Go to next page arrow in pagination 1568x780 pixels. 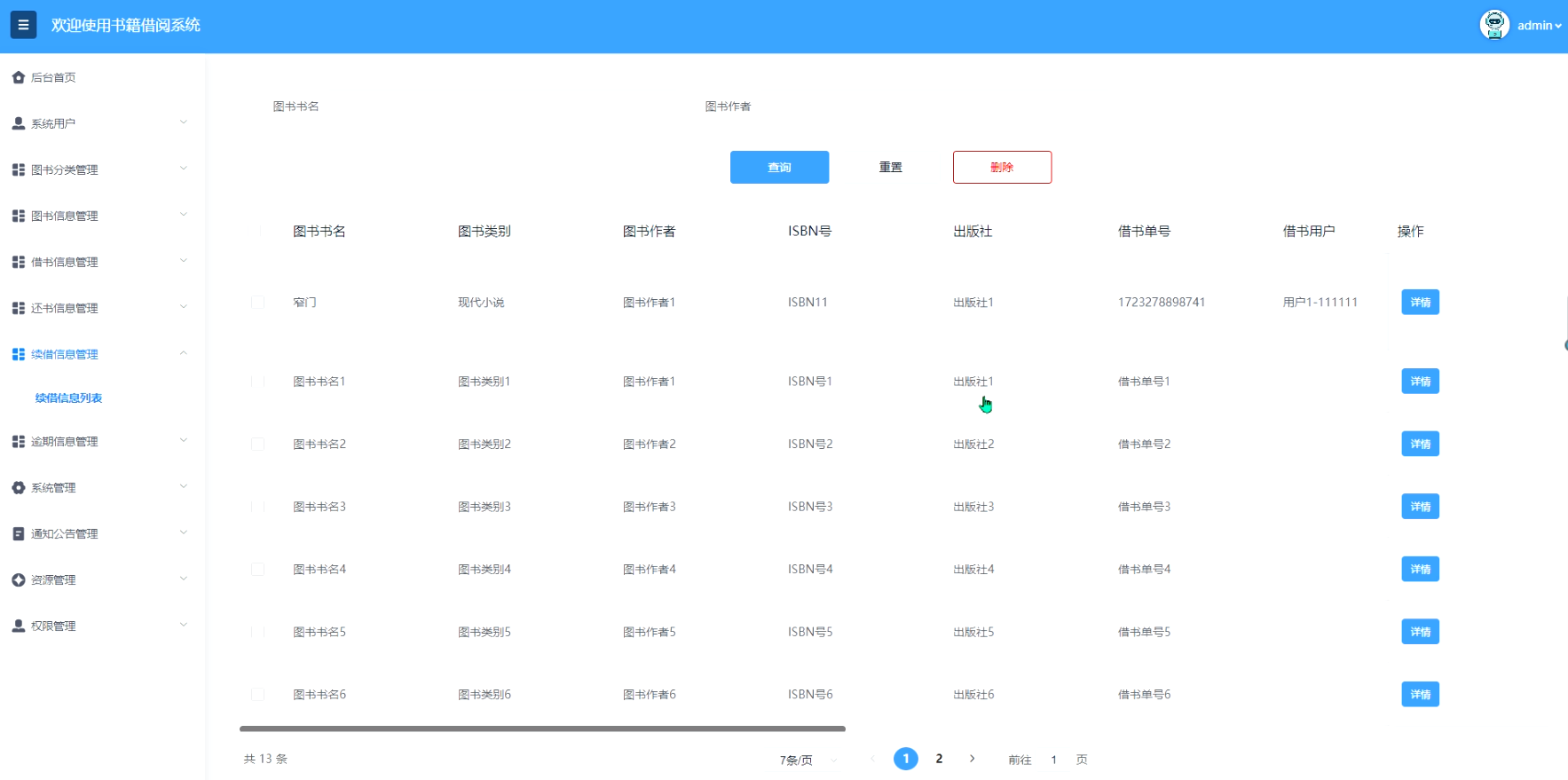pos(973,759)
